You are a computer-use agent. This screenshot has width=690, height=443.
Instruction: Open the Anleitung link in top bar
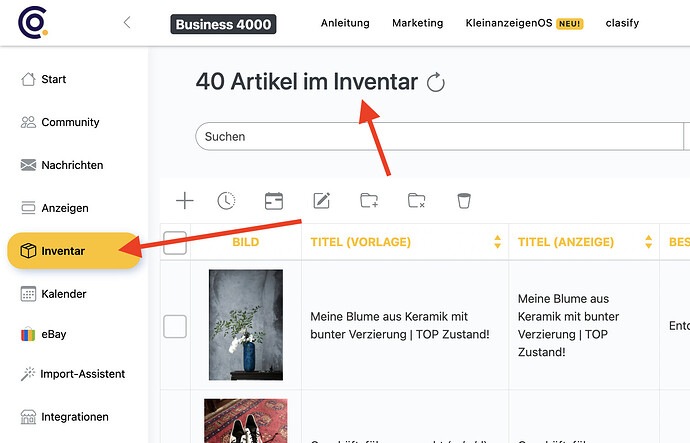point(344,23)
